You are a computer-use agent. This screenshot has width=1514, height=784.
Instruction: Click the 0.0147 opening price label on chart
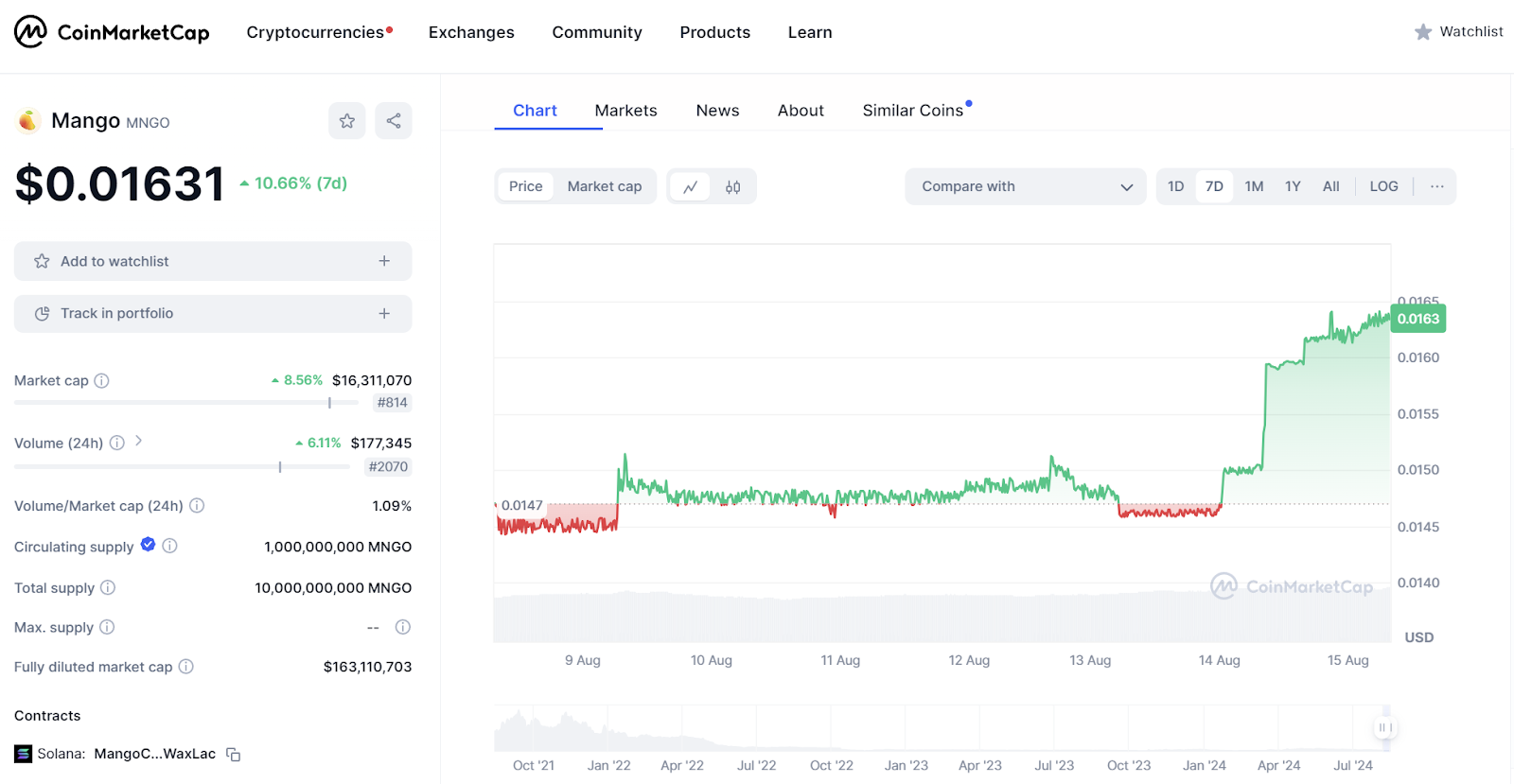(x=521, y=506)
